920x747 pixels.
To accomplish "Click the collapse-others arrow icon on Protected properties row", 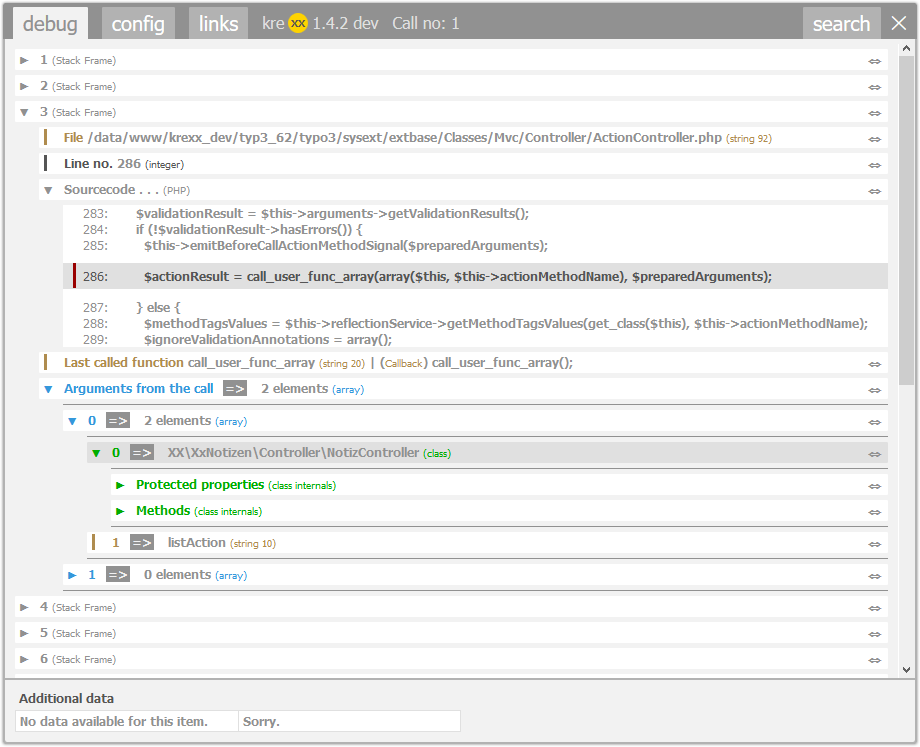I will point(875,486).
